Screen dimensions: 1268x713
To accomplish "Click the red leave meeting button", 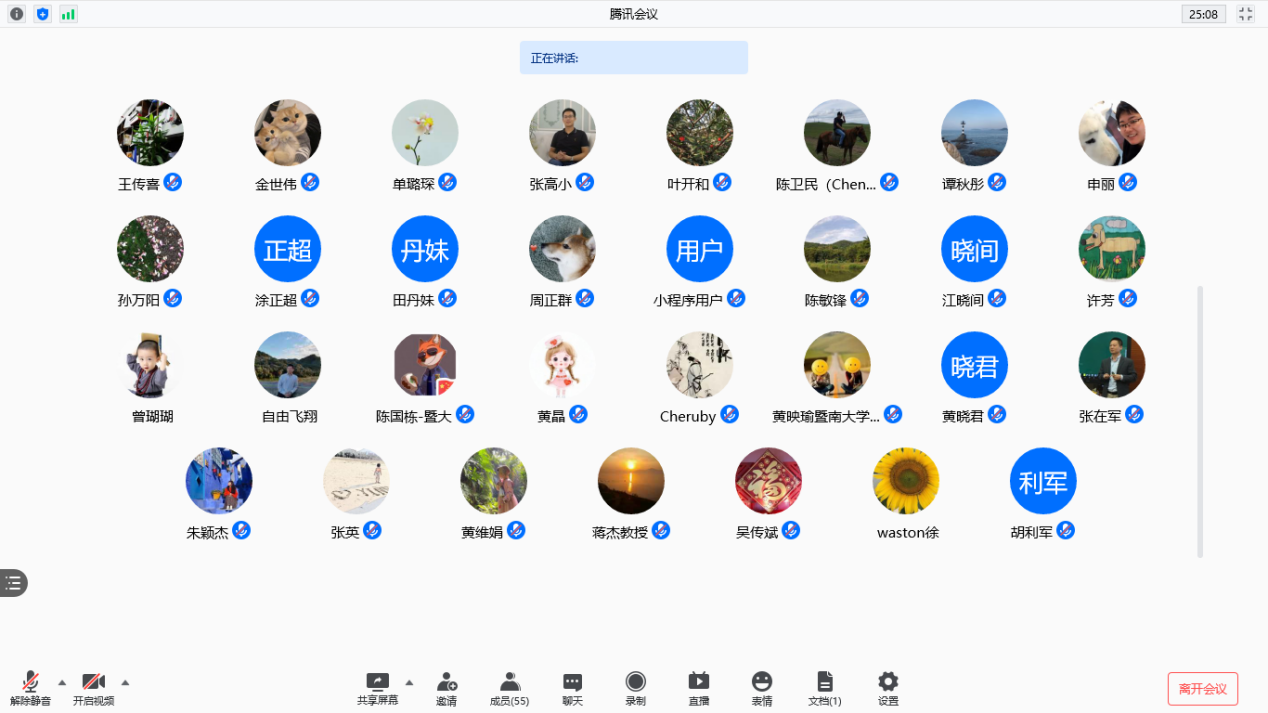I will pos(1202,689).
